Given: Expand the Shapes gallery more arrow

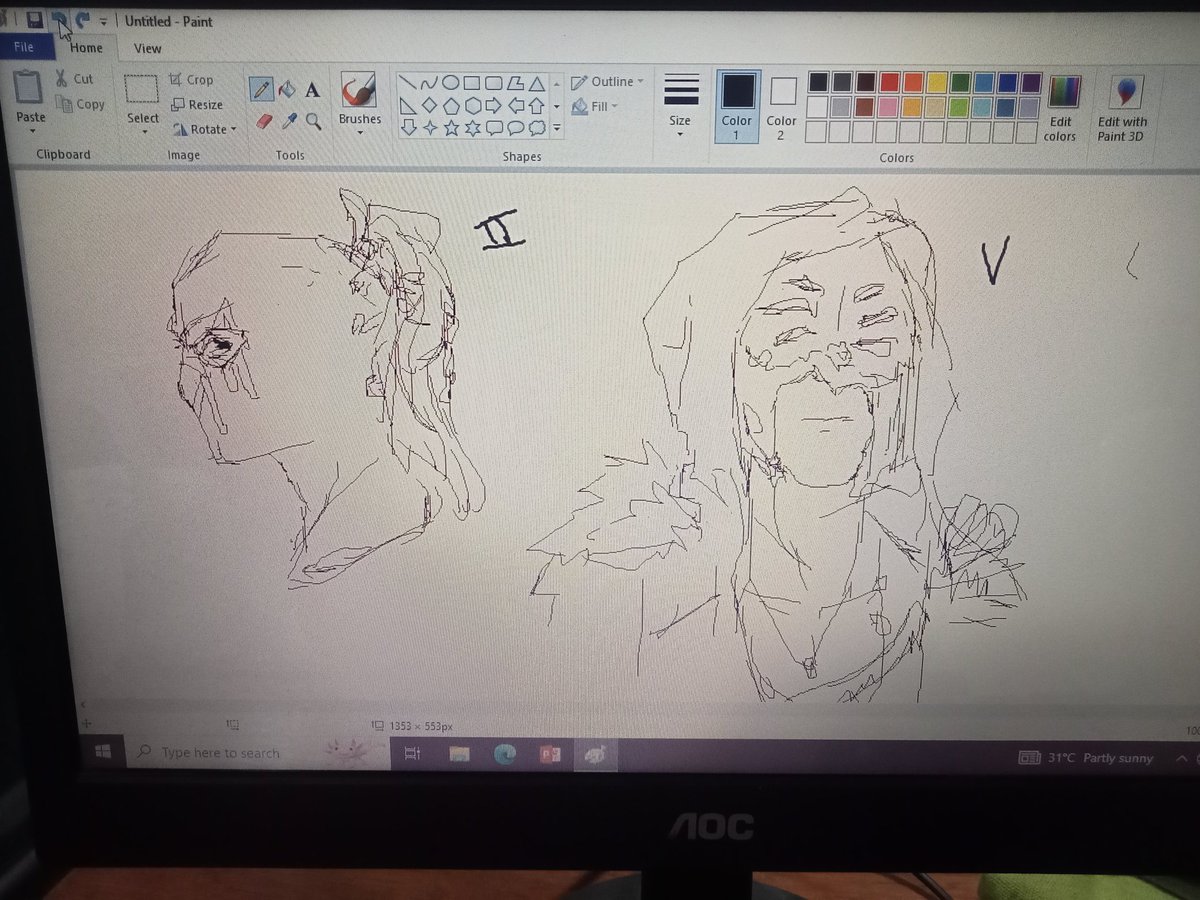Looking at the screenshot, I should coord(556,129).
